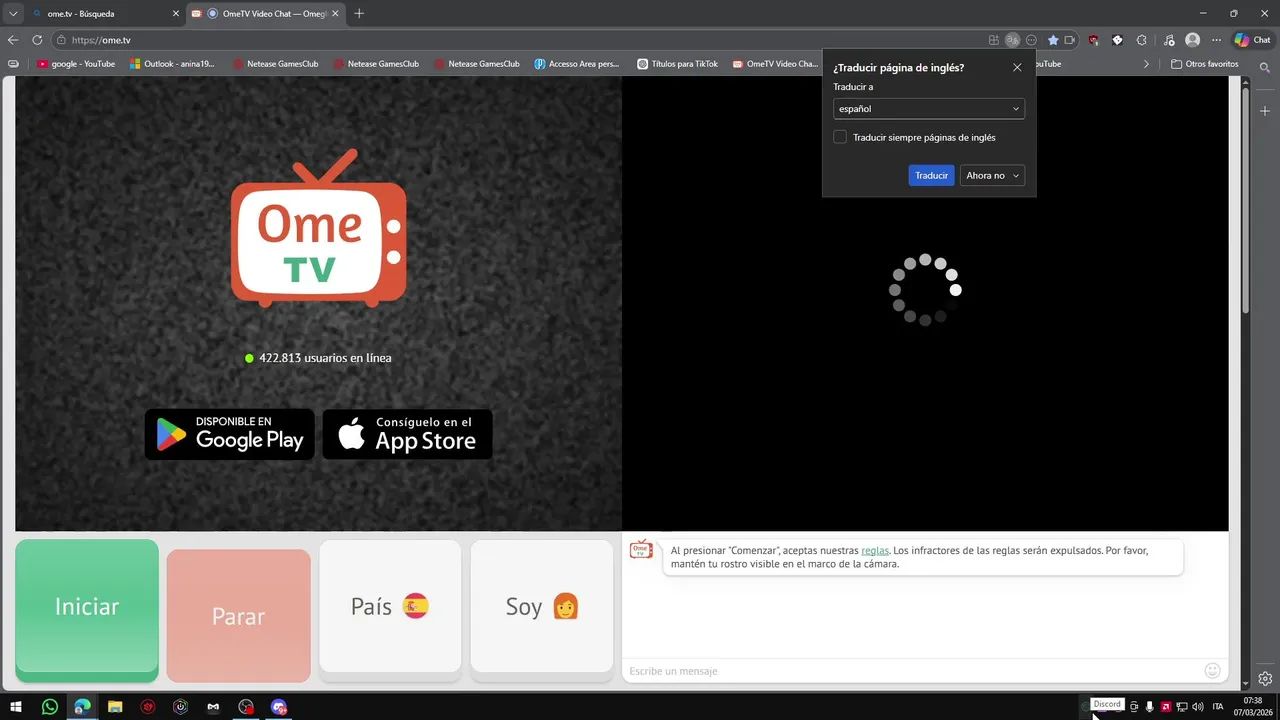Open the App Store download badge
This screenshot has width=1280, height=720.
407,434
